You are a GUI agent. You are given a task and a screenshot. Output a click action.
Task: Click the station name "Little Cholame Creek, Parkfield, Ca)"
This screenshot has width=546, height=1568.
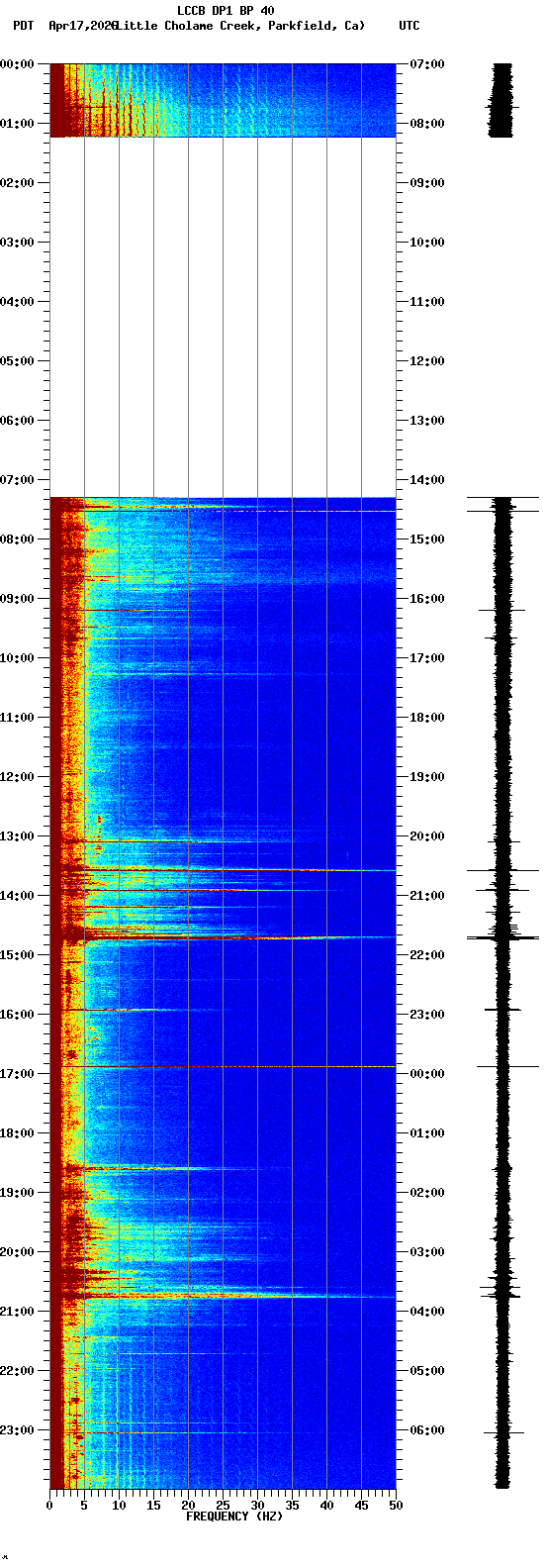coord(239,26)
